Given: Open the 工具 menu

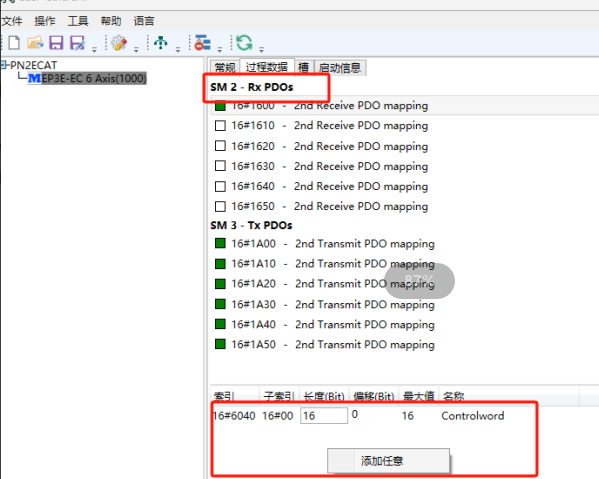Looking at the screenshot, I should [78, 21].
